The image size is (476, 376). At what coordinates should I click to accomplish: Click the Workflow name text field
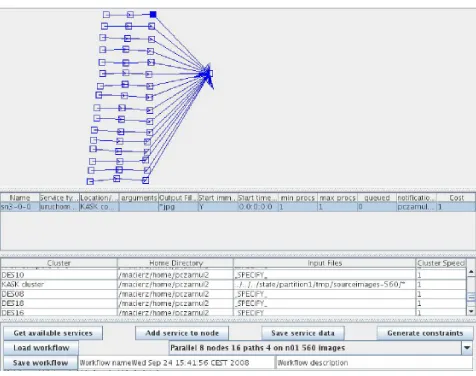point(177,363)
